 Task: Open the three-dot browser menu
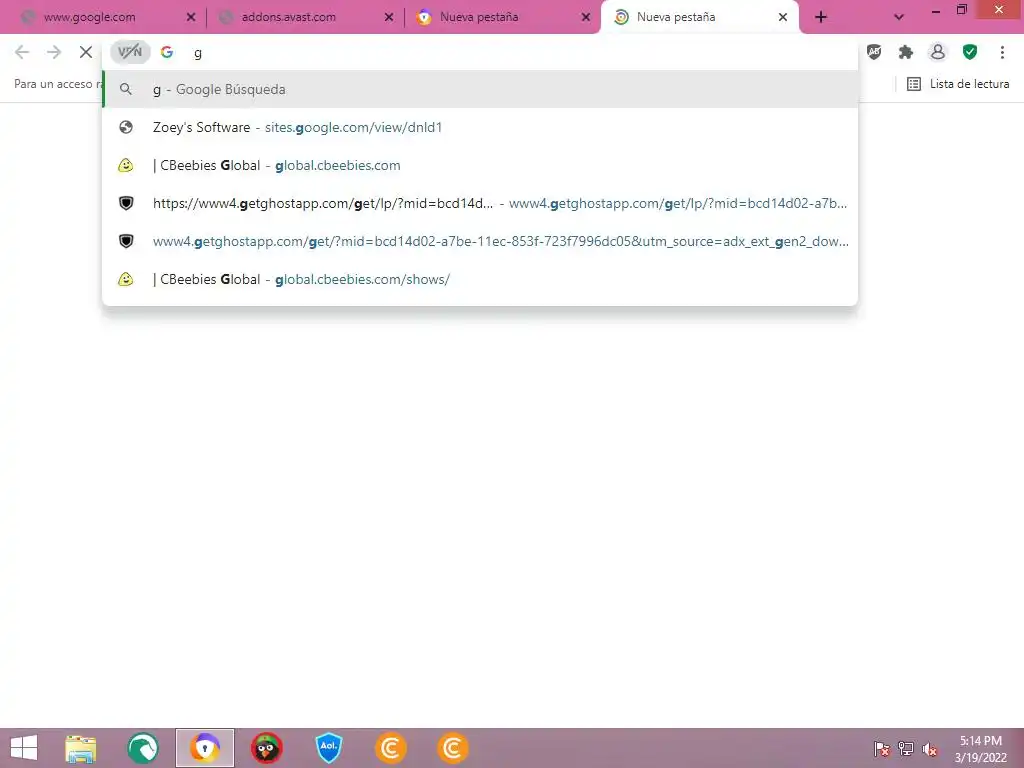point(1002,52)
